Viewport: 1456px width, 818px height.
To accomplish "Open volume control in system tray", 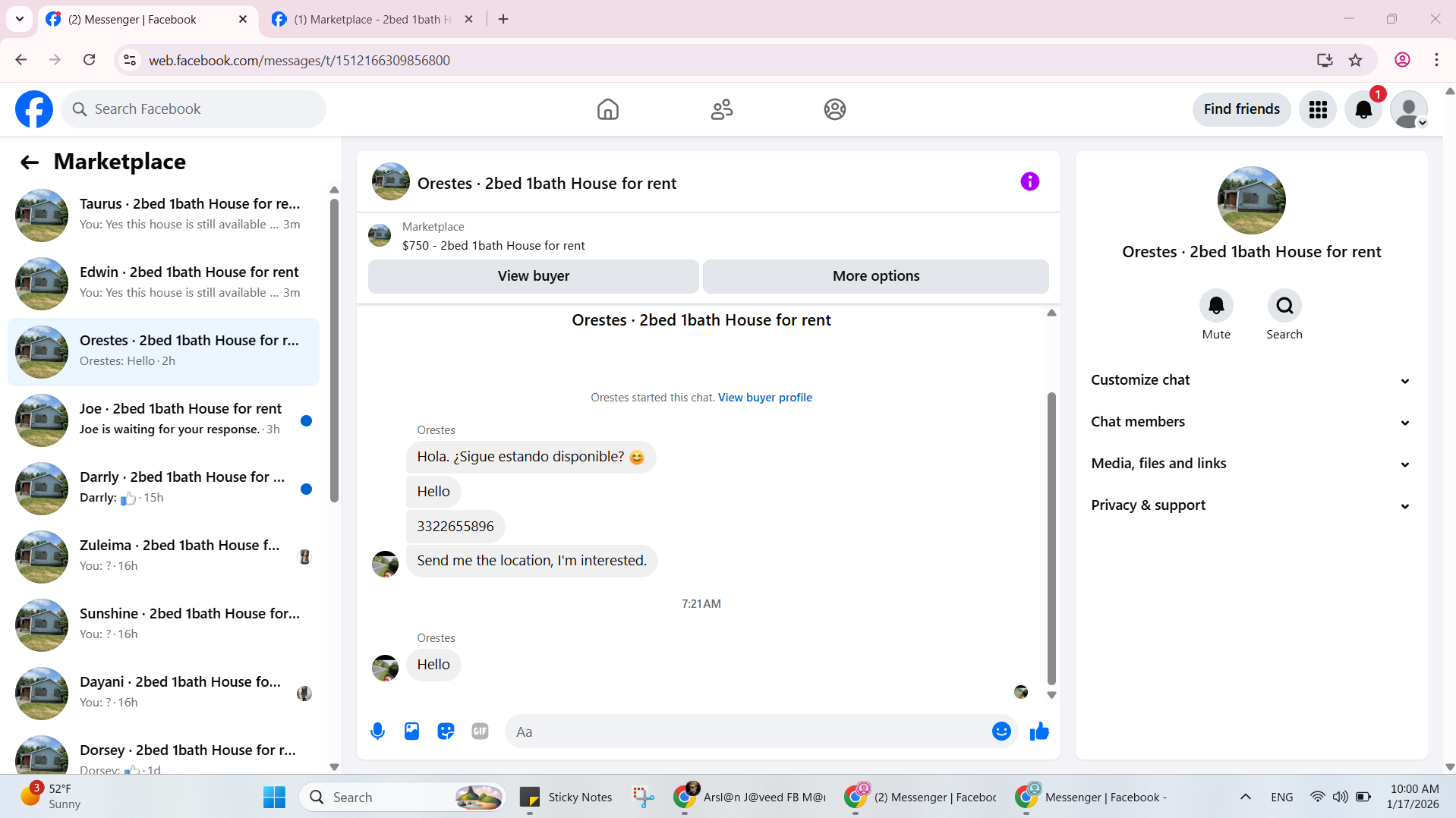I will (x=1340, y=797).
